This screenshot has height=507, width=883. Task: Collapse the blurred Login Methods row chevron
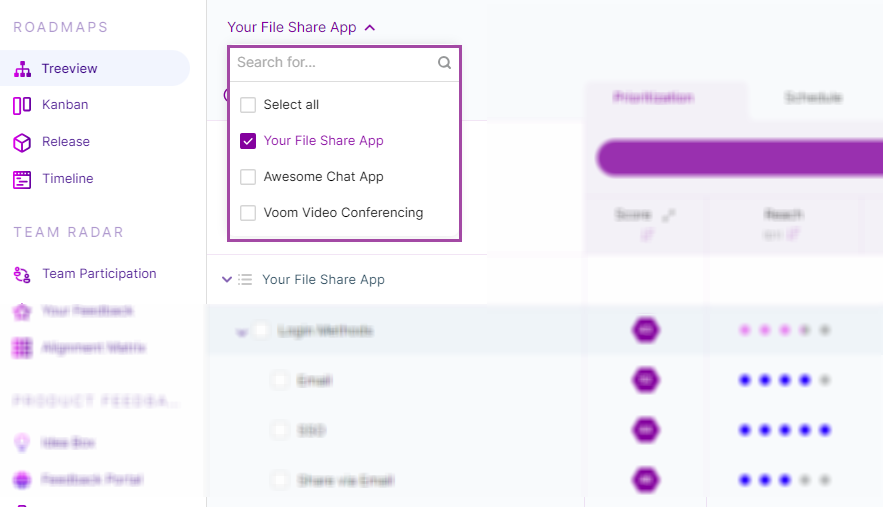coord(242,332)
